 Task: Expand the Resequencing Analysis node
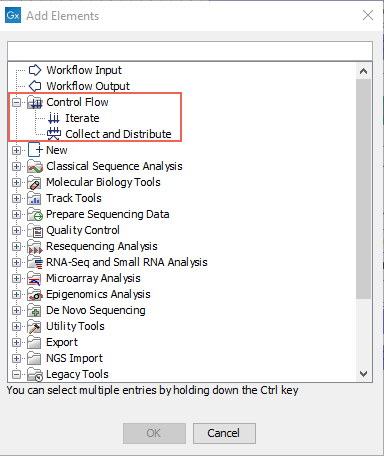[16, 246]
